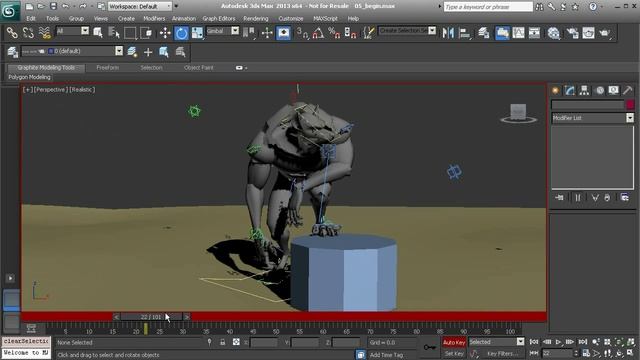The image size is (640, 360).
Task: Click the object color swatch in Modify panel
Action: [x=630, y=105]
